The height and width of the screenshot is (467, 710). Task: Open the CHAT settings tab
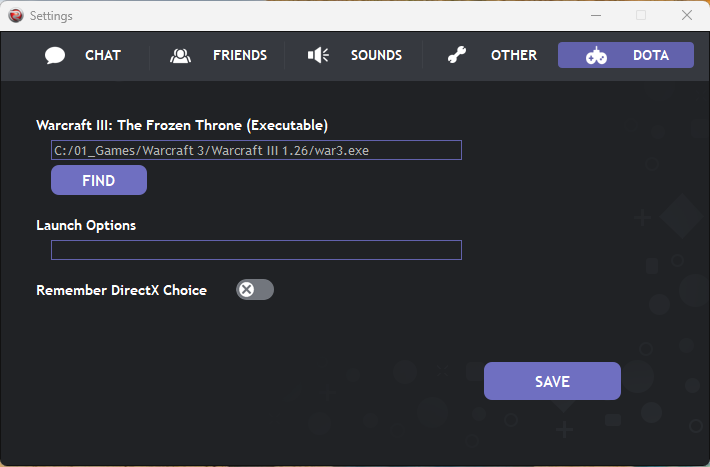[103, 55]
